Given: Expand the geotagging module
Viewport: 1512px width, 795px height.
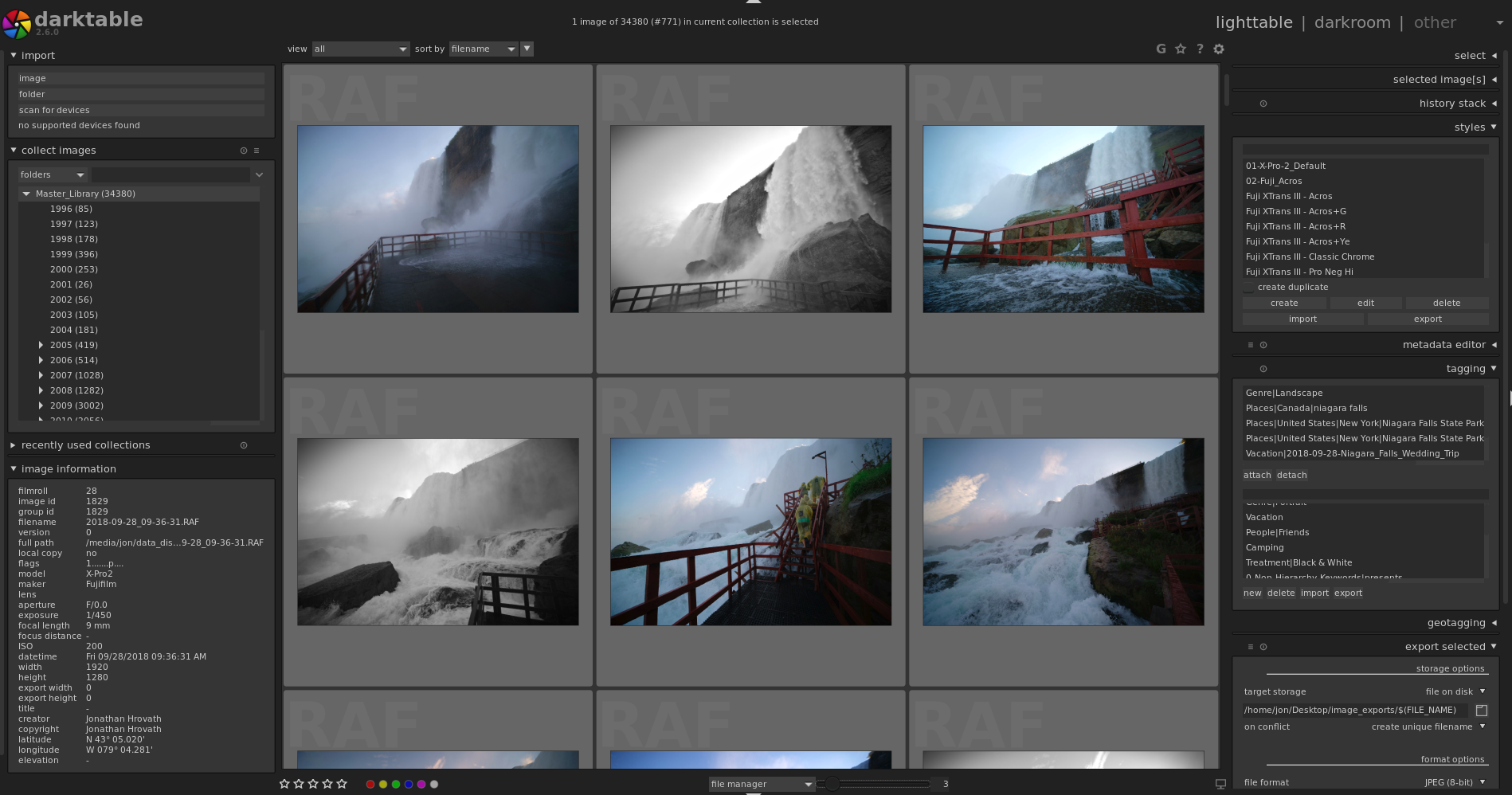Looking at the screenshot, I should pyautogui.click(x=1494, y=623).
